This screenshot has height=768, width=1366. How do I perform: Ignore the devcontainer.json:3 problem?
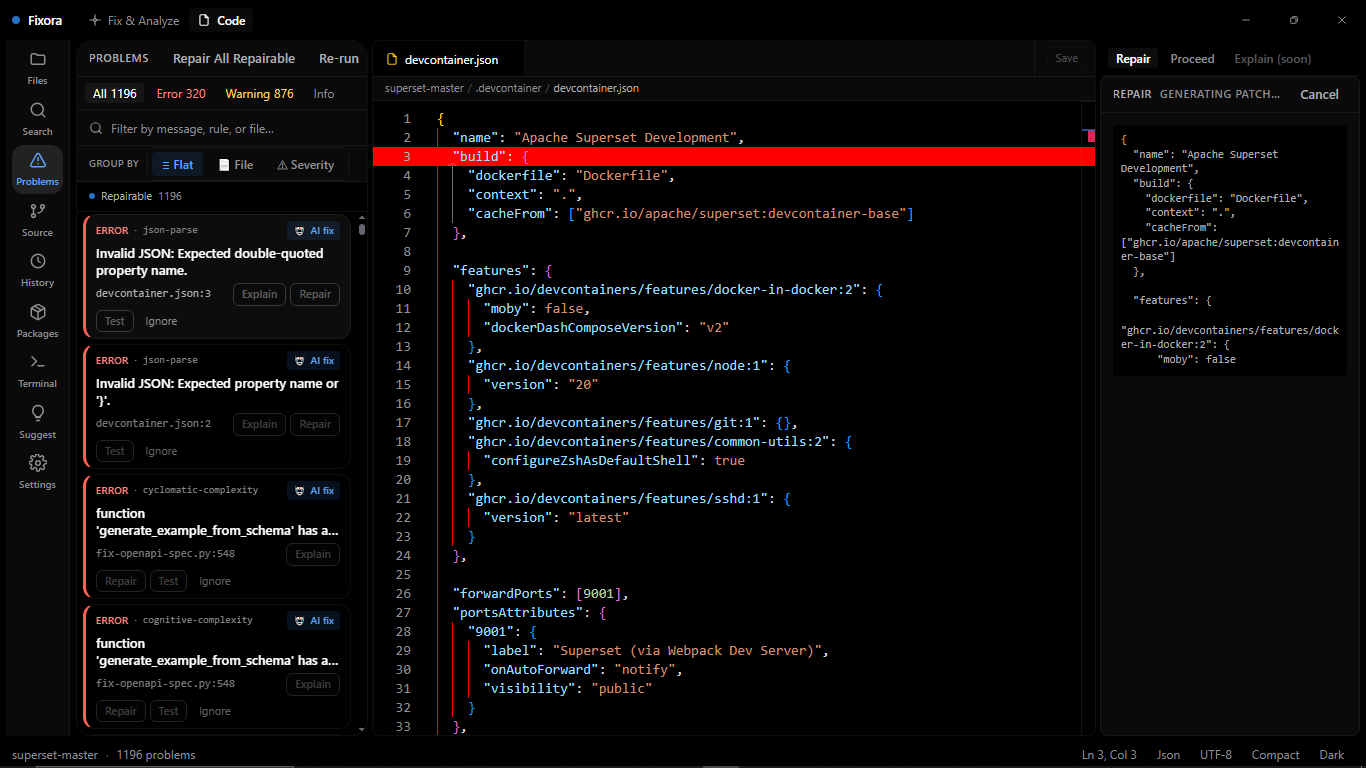[x=161, y=321]
